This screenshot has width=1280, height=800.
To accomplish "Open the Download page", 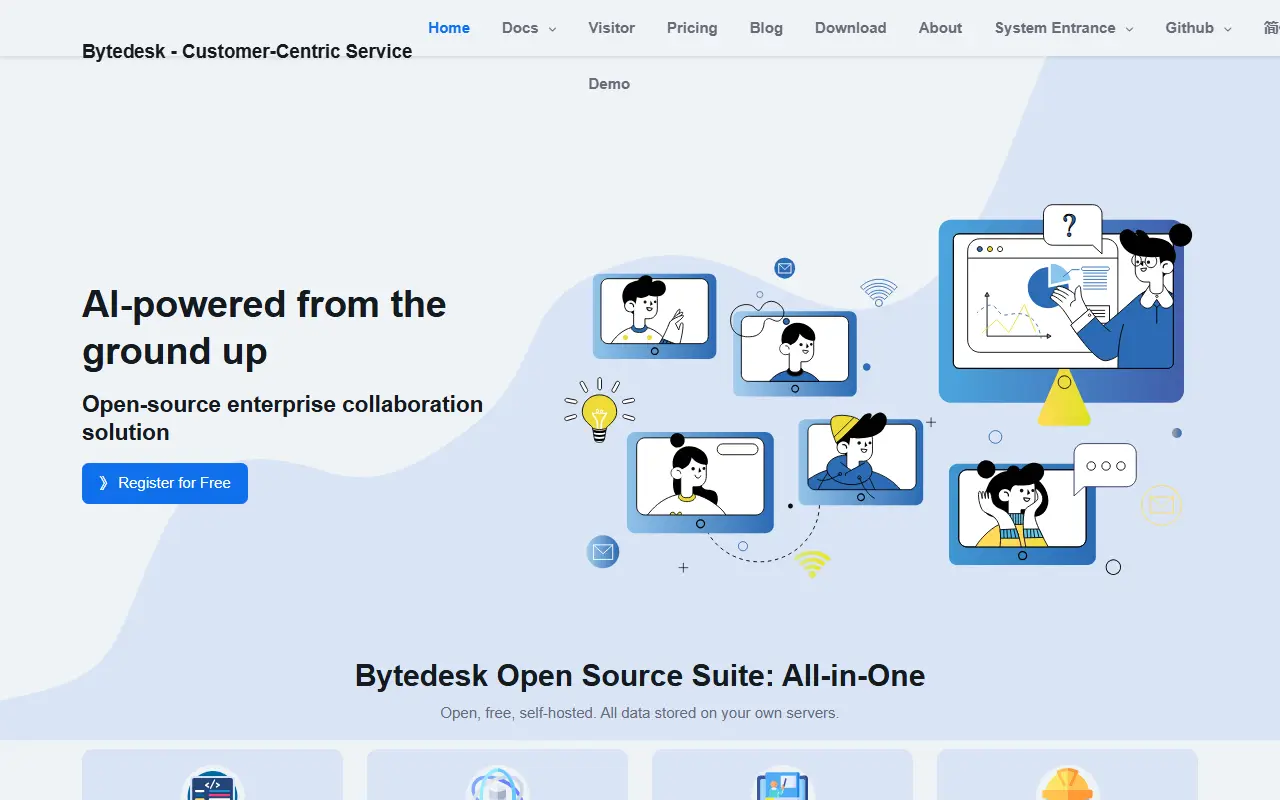I will (x=851, y=28).
